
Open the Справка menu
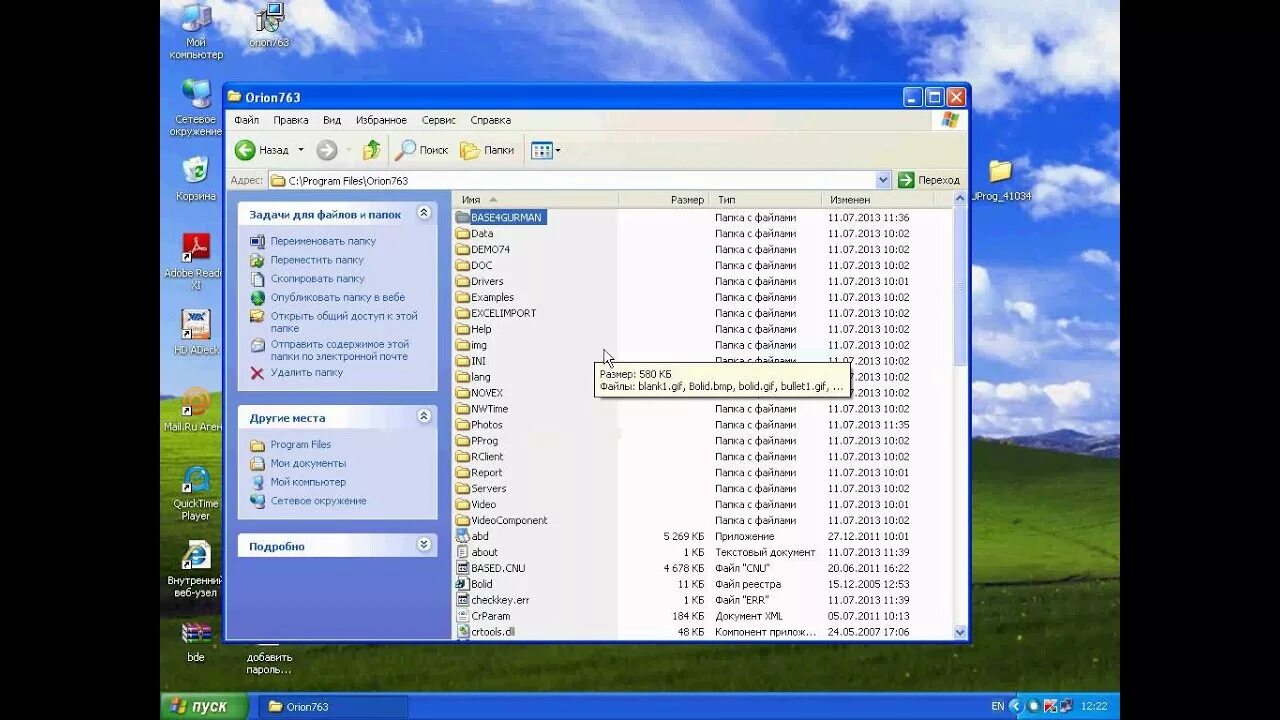tap(490, 120)
